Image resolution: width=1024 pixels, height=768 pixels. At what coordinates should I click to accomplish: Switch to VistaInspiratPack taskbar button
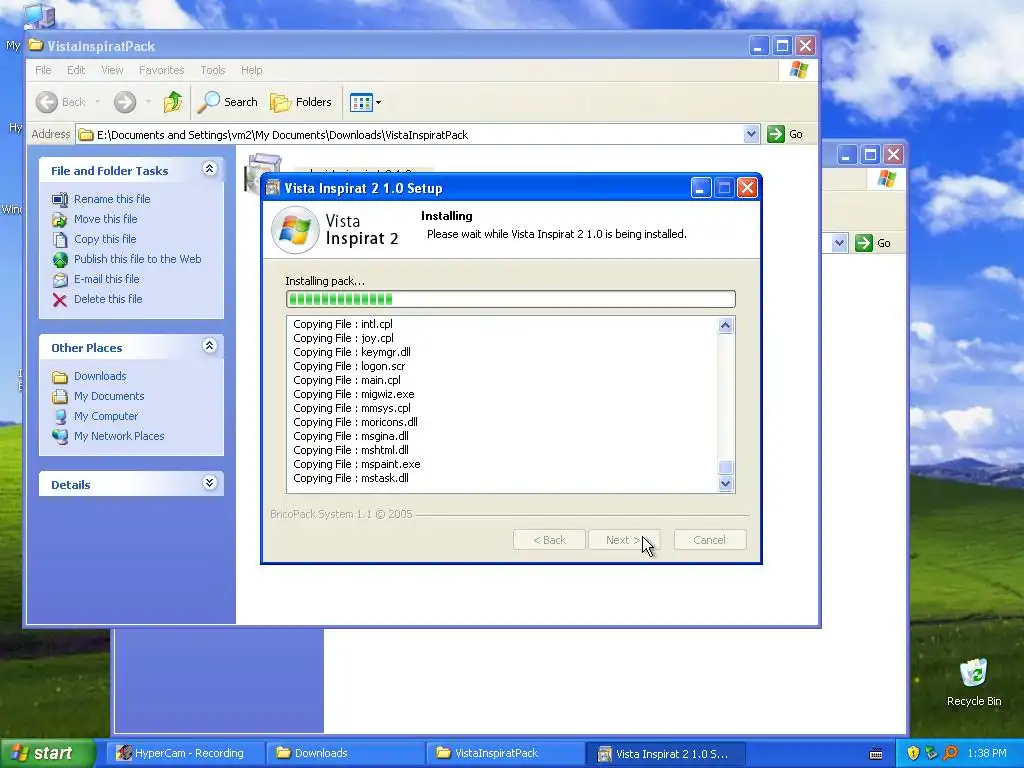pos(505,753)
